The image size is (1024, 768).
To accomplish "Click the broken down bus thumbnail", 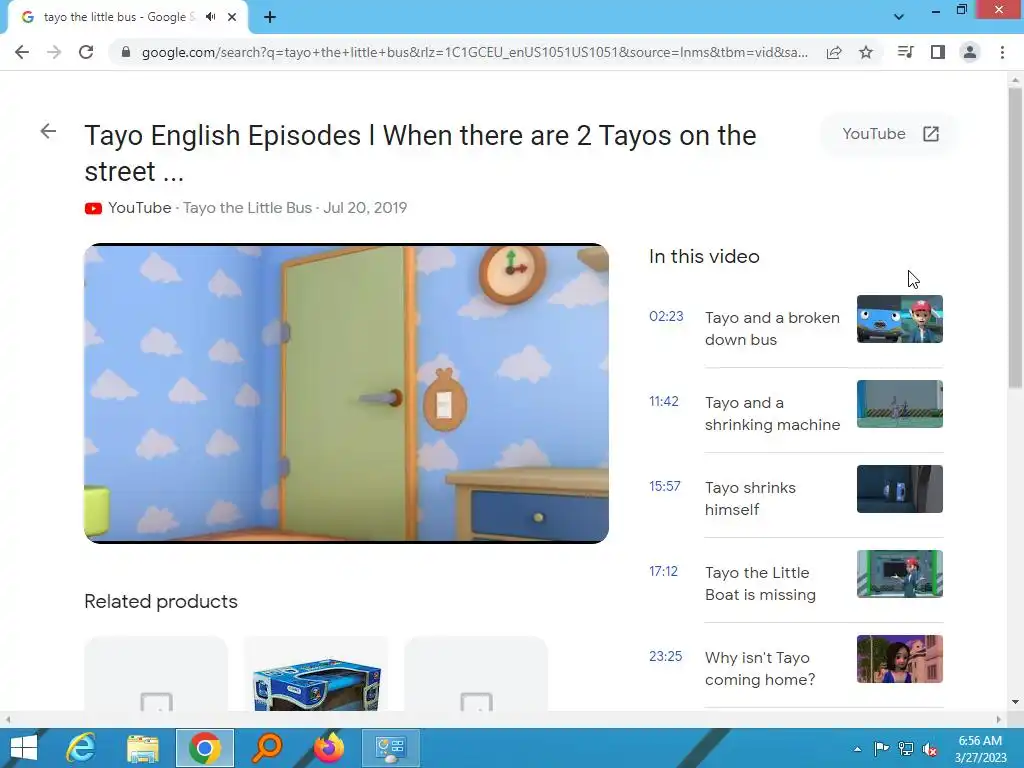I will pyautogui.click(x=900, y=319).
